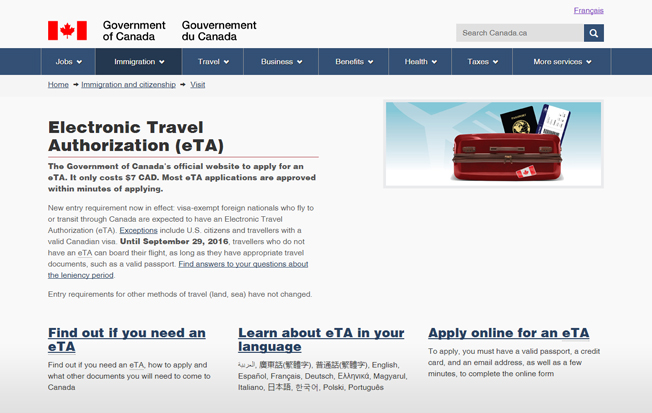Open 'Learn about eTA in your language'
Screen dimensions: 652x413
[x=321, y=339]
